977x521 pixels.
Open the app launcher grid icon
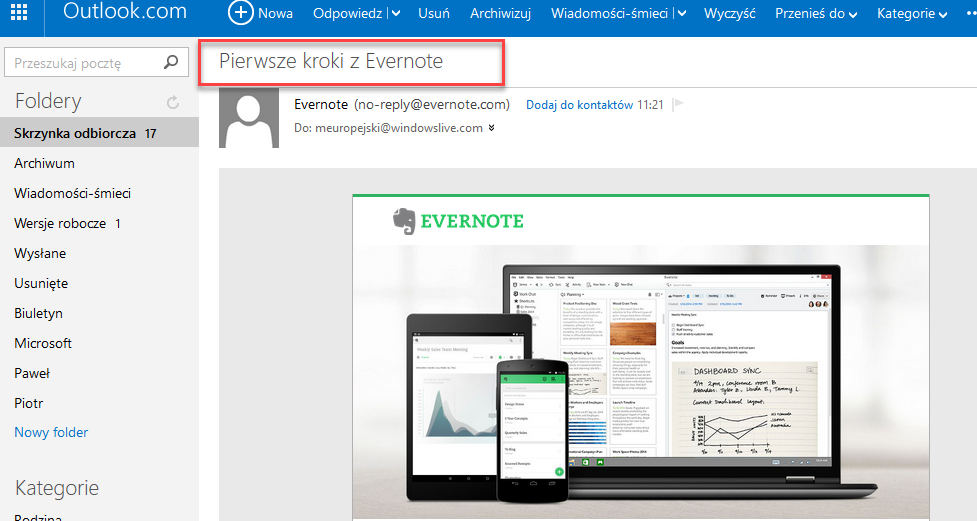point(19,12)
